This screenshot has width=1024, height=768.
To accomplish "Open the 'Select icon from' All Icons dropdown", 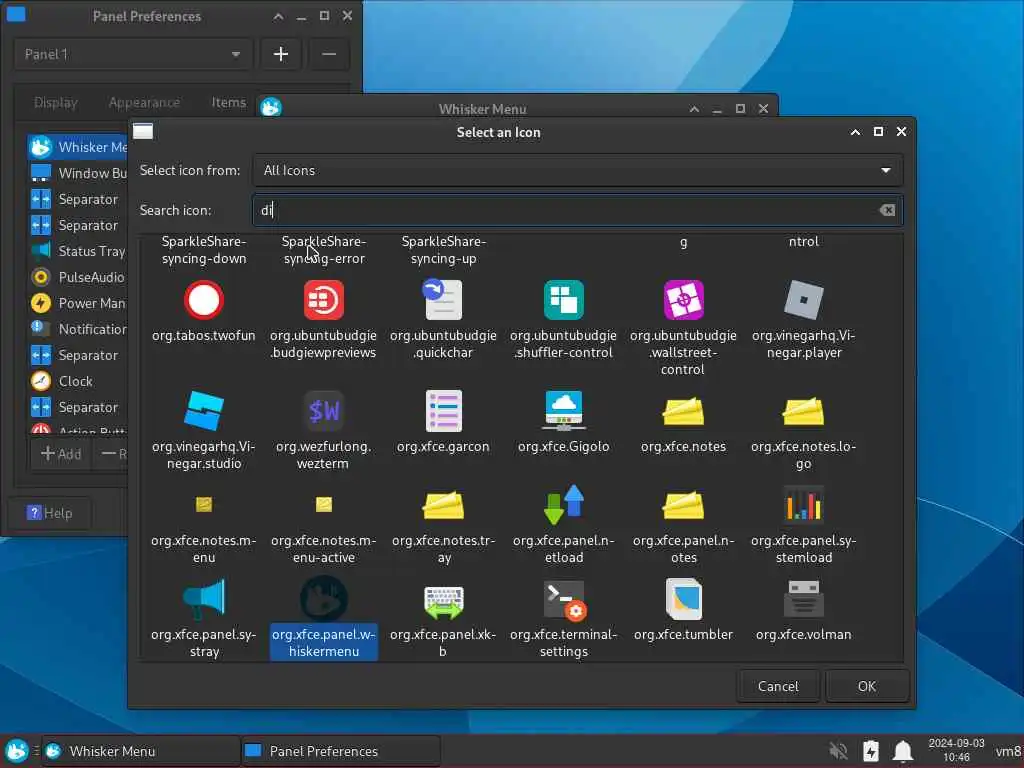I will [578, 170].
